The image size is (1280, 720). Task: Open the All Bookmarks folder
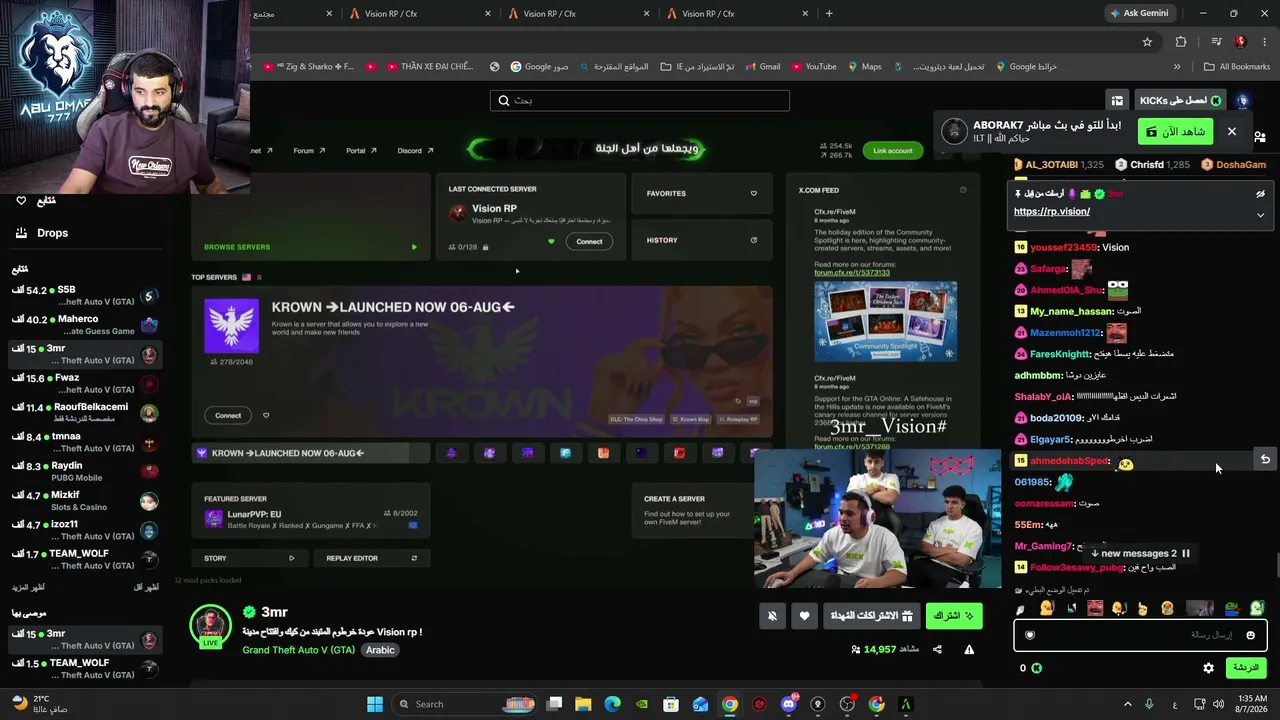point(1237,67)
